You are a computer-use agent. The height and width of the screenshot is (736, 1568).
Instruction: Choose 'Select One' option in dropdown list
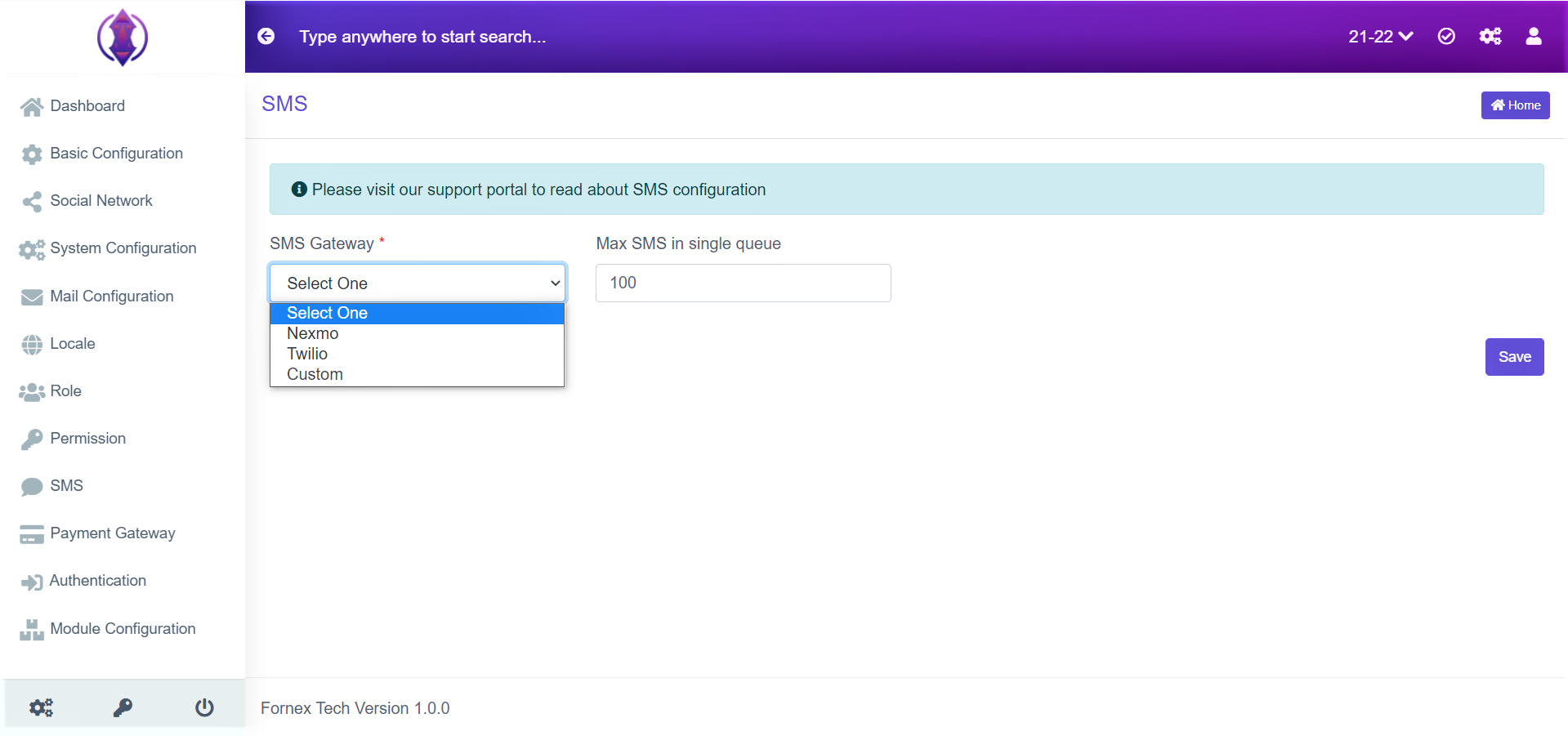(417, 313)
